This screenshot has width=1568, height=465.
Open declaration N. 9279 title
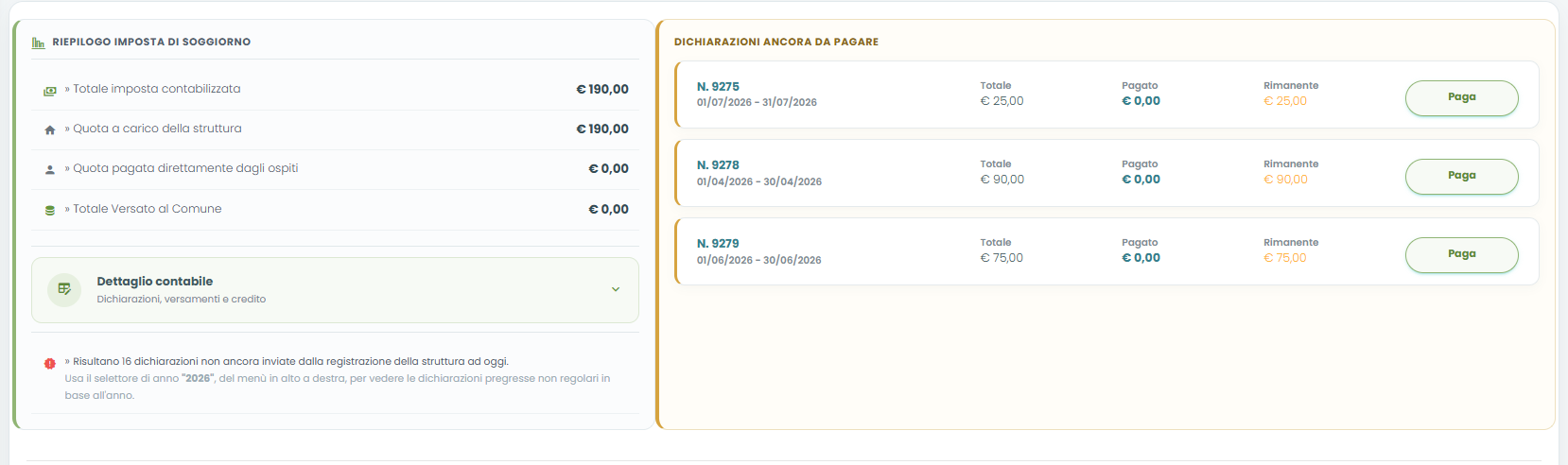coord(718,243)
